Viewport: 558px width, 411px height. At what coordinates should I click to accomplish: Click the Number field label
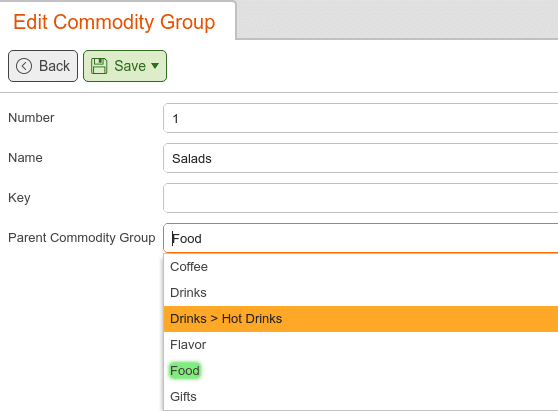[31, 118]
